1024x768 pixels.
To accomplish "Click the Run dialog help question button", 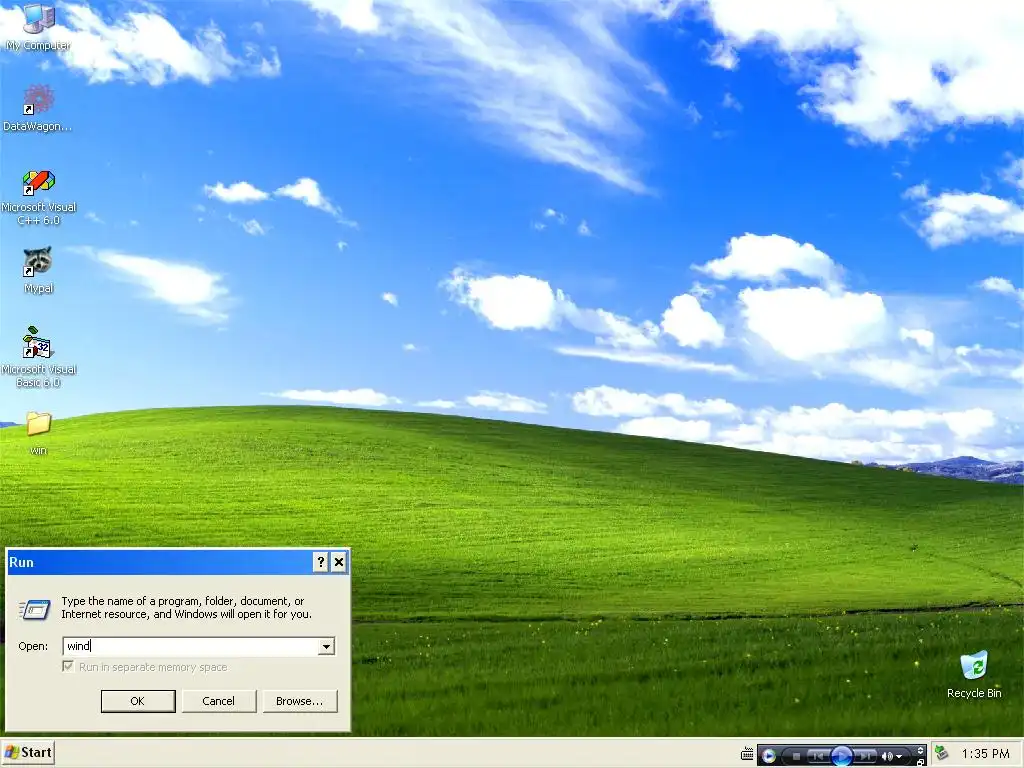I will (x=320, y=562).
